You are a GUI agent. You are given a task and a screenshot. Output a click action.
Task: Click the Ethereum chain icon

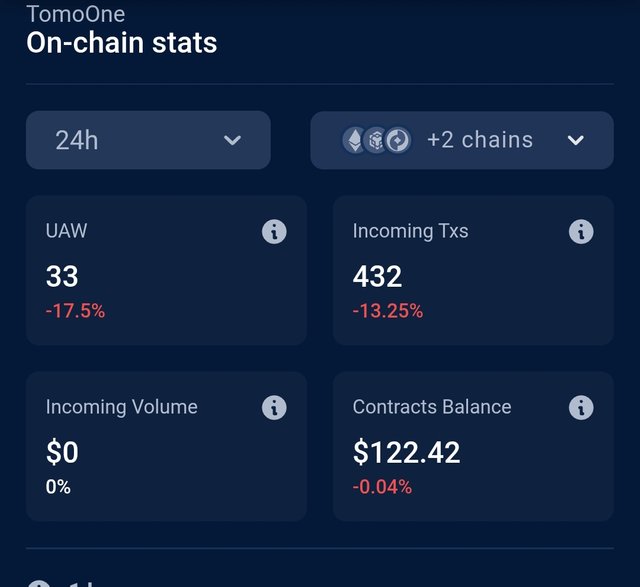pyautogui.click(x=354, y=140)
